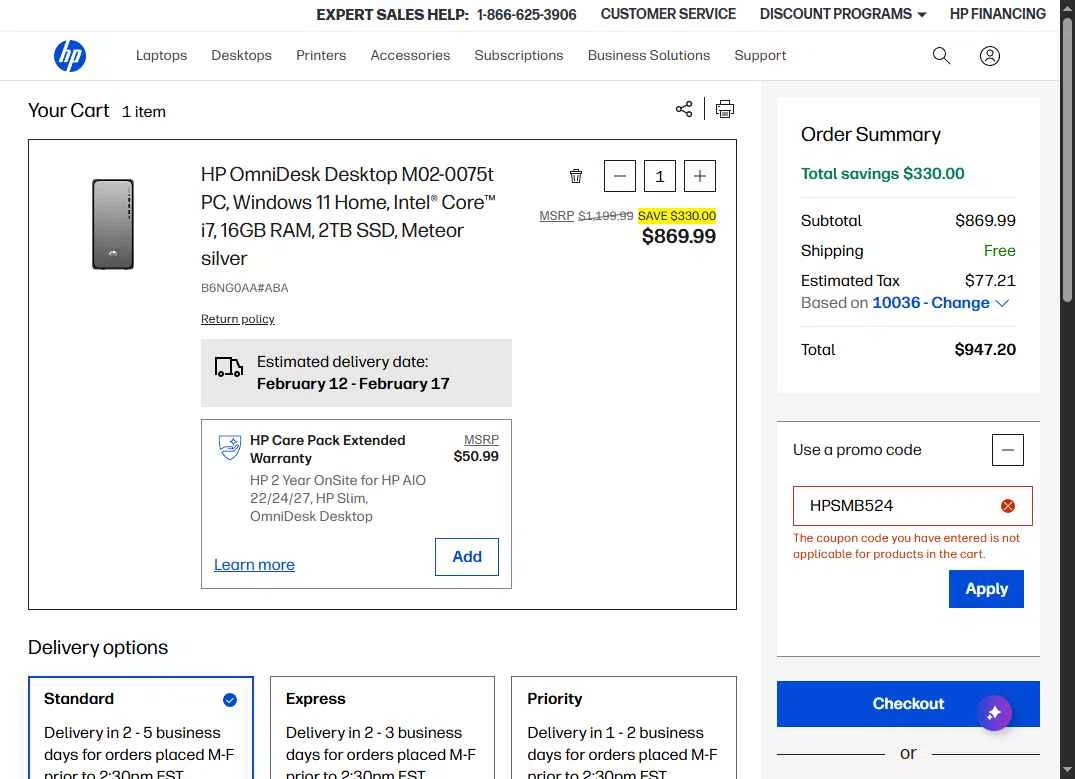The image size is (1075, 779).
Task: Click the quantity field showing 1
Action: pos(660,176)
